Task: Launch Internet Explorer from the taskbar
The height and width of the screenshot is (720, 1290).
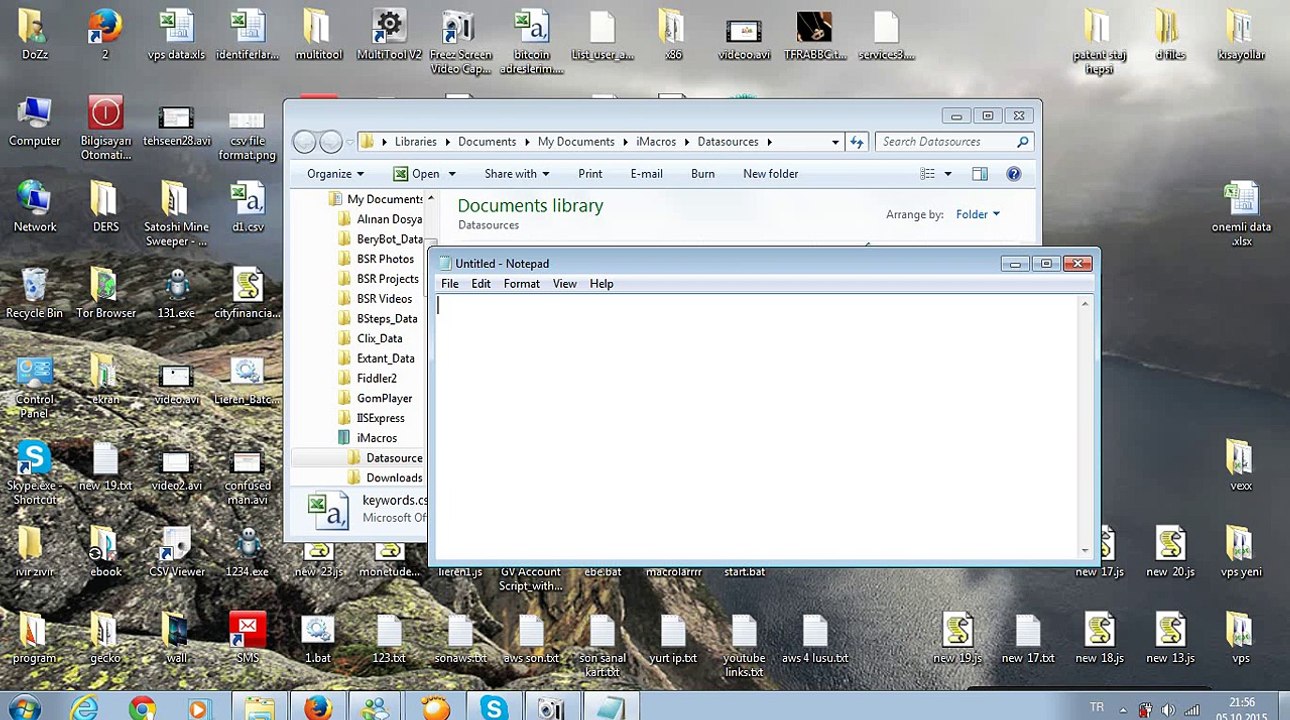Action: 84,708
